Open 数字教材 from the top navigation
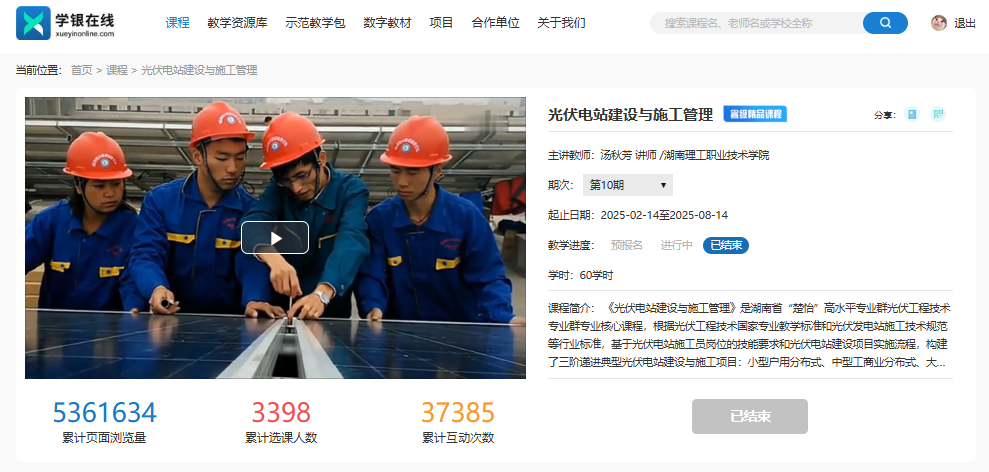This screenshot has width=989, height=472. pos(387,23)
